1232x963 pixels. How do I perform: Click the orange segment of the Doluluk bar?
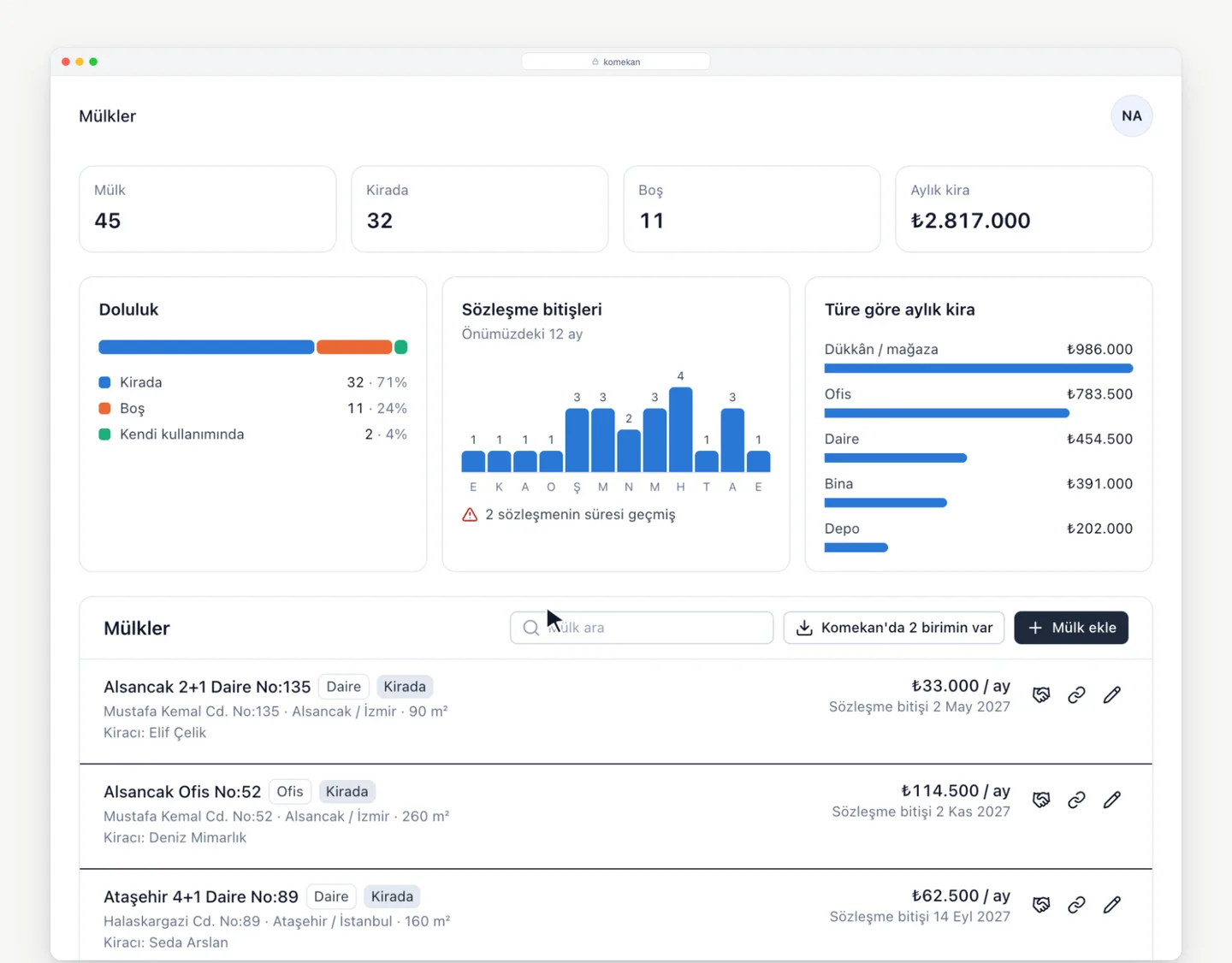[354, 347]
